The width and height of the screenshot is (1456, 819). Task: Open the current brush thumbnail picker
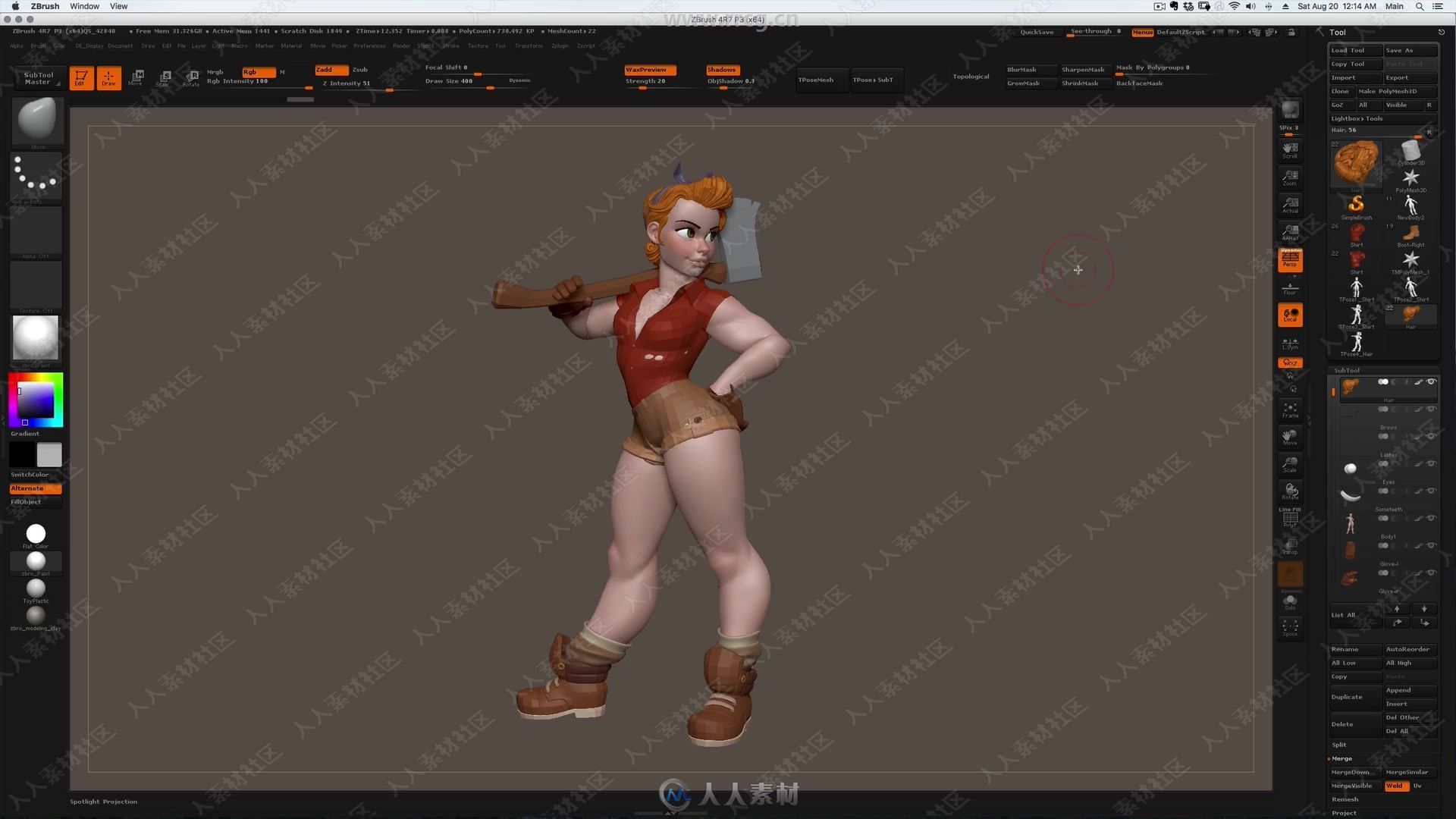click(x=36, y=122)
